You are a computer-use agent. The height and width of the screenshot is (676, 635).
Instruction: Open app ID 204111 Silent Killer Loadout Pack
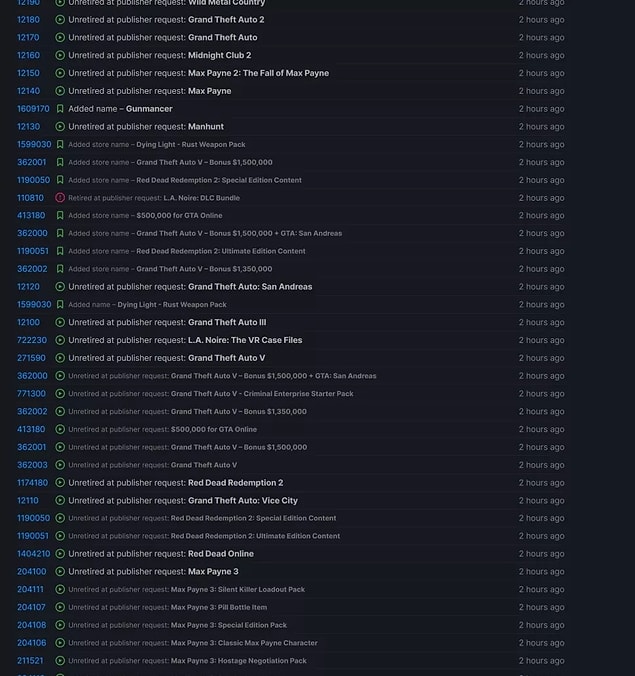tap(30, 589)
